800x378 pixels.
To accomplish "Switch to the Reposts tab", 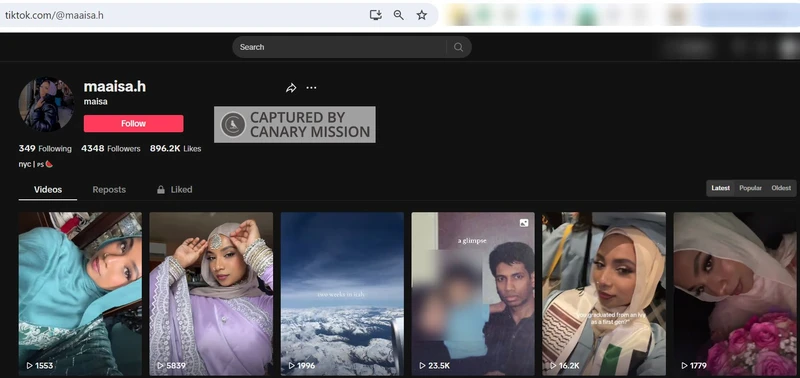I will pyautogui.click(x=109, y=190).
